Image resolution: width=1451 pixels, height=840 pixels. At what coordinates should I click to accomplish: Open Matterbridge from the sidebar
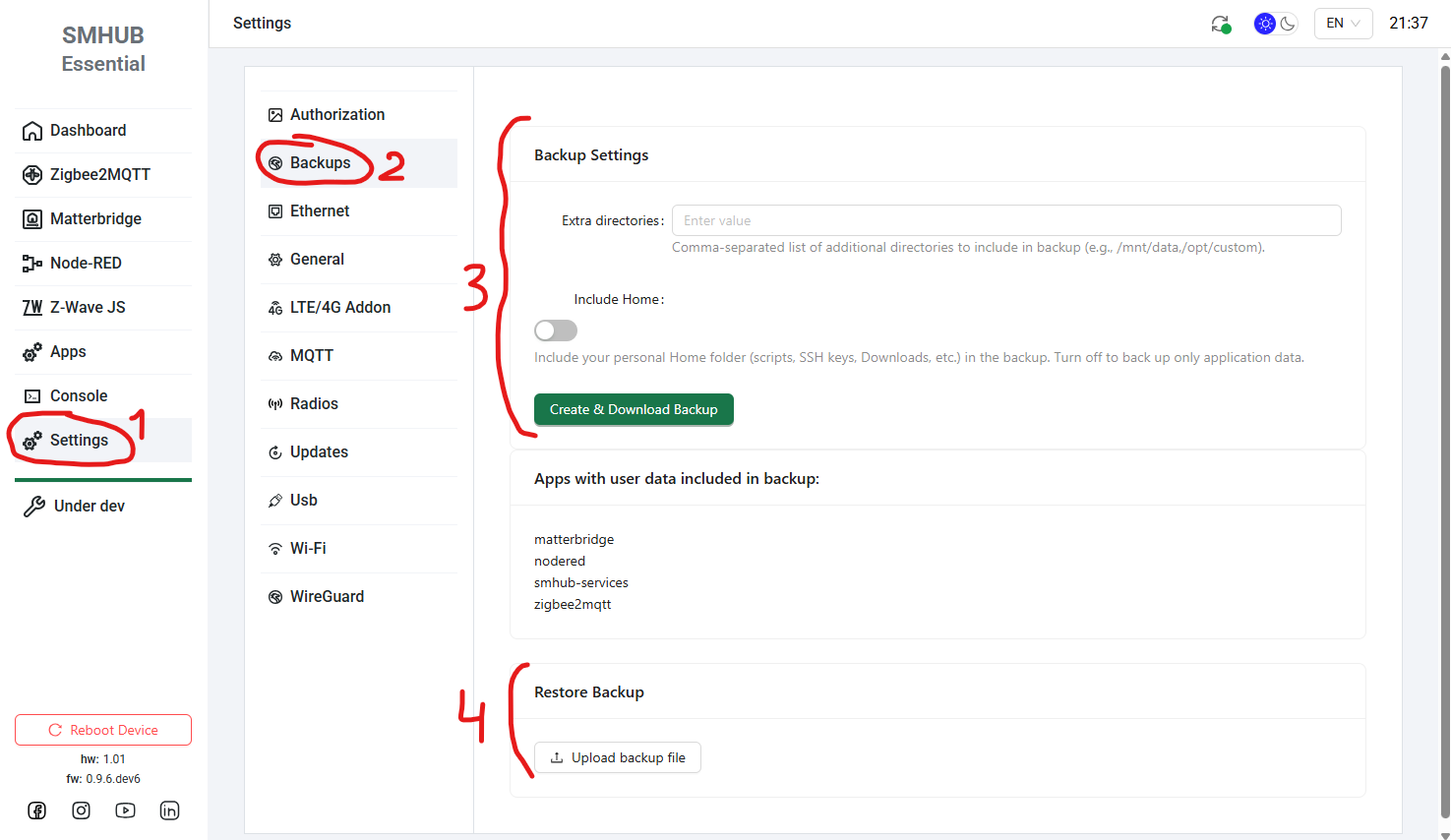click(x=95, y=219)
